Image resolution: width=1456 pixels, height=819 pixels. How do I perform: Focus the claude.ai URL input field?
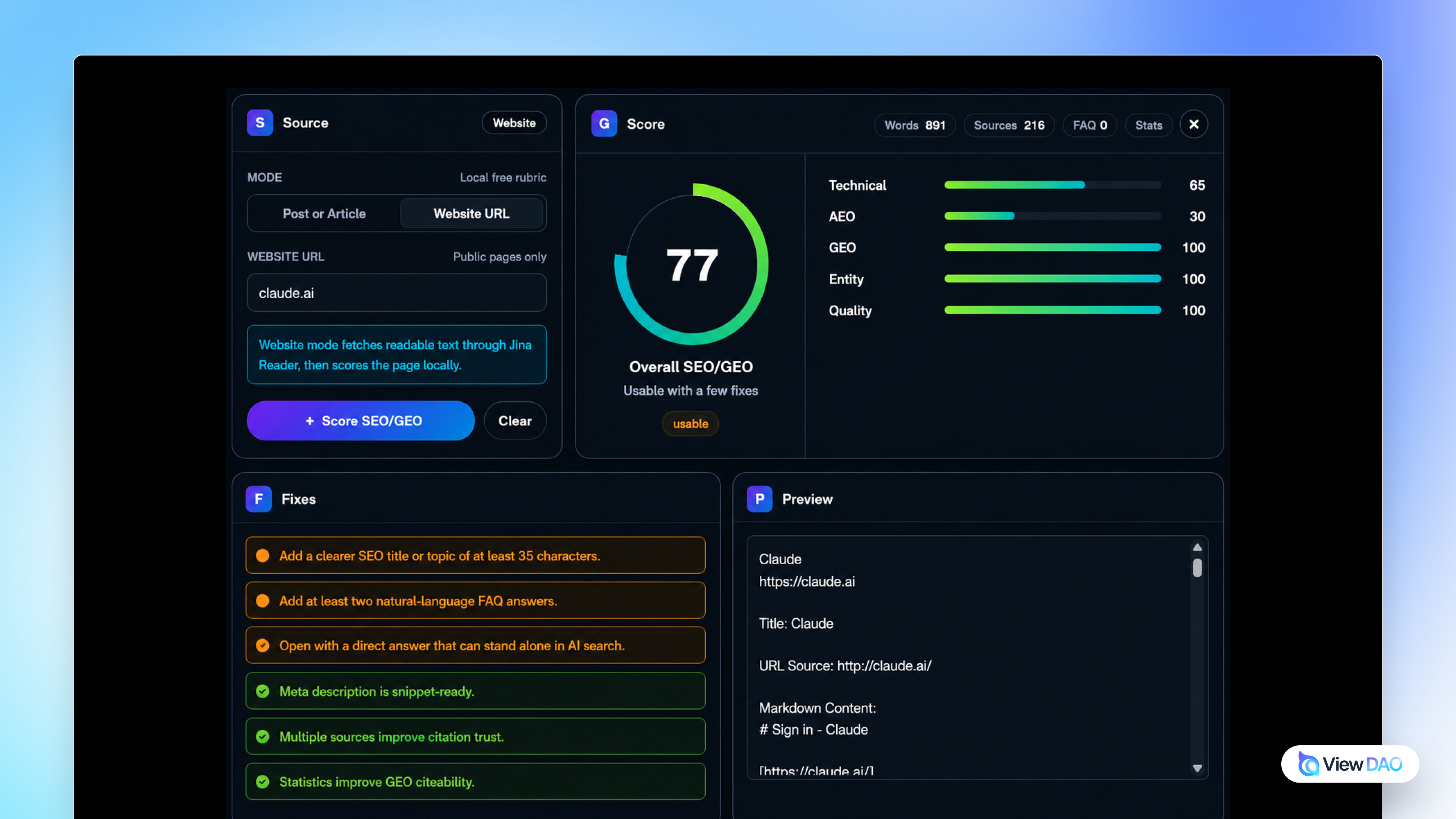pyautogui.click(x=397, y=293)
